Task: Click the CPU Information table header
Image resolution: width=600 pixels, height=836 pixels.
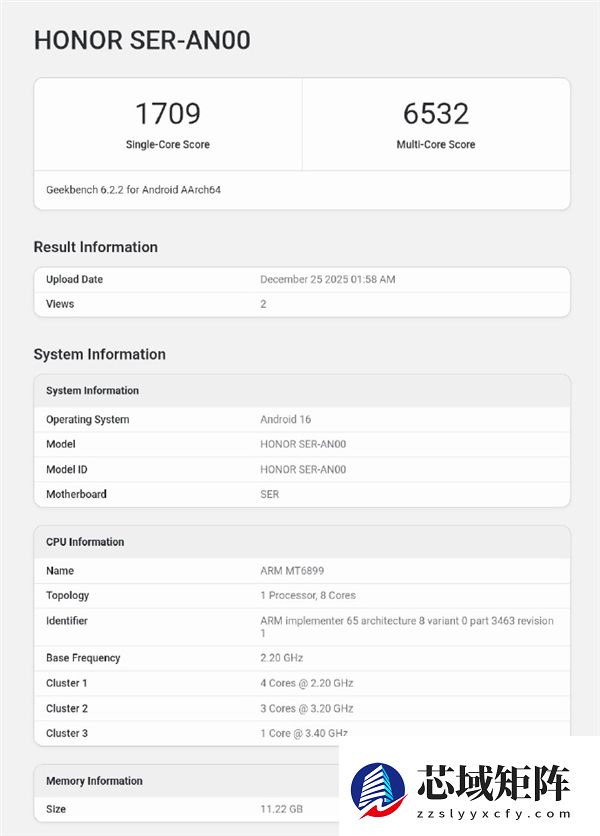Action: [85, 541]
